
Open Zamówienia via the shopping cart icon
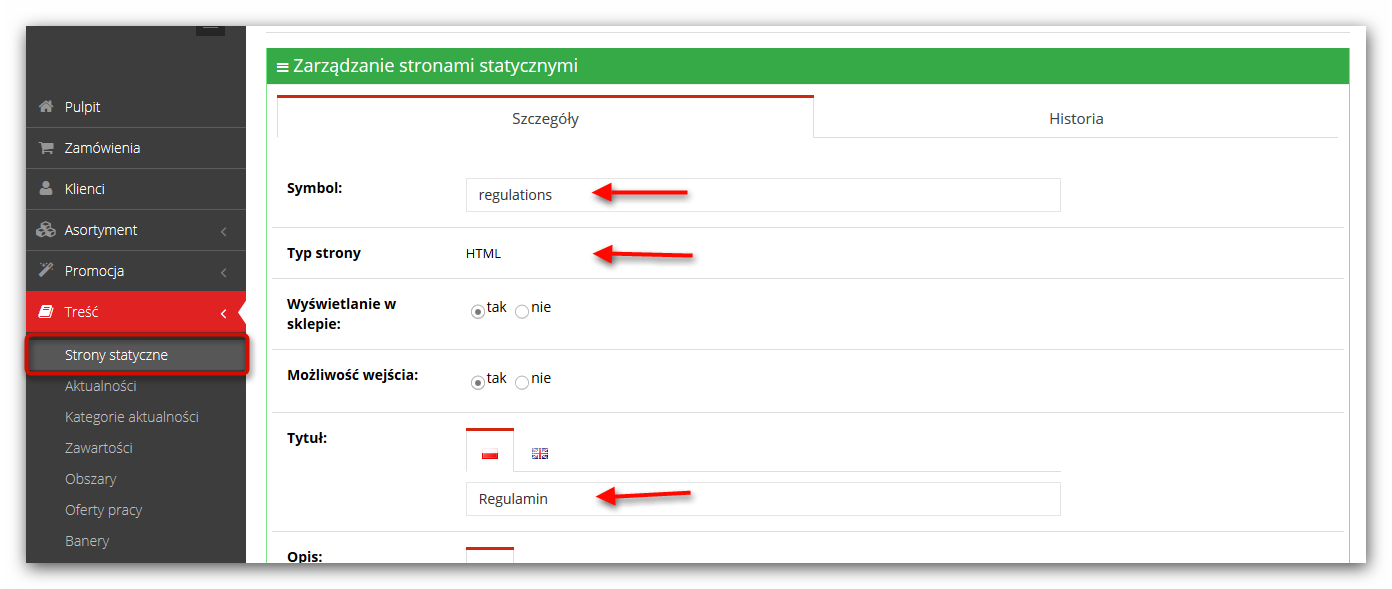(45, 148)
